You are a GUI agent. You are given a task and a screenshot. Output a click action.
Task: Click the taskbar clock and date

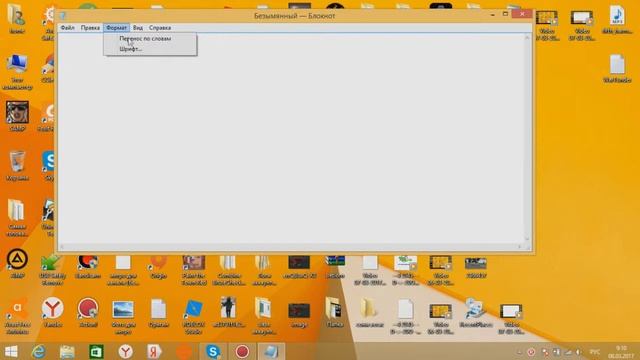pyautogui.click(x=621, y=352)
